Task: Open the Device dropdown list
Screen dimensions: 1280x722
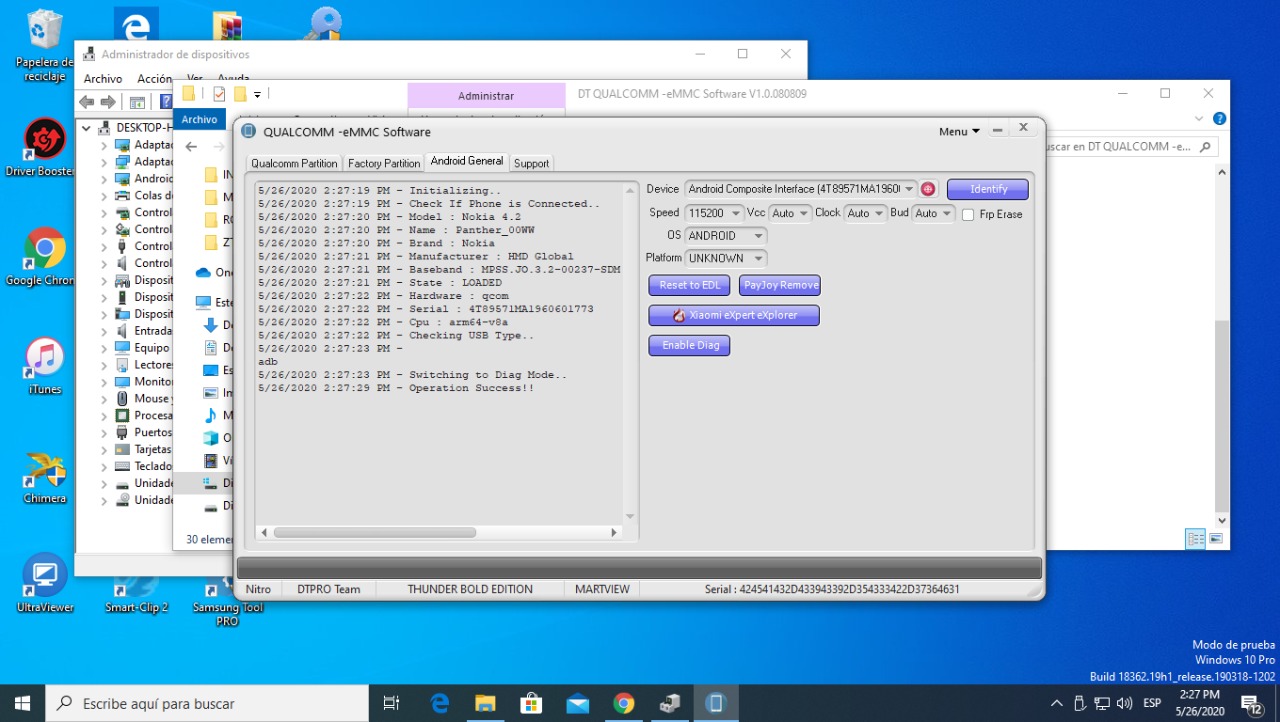Action: [x=909, y=189]
